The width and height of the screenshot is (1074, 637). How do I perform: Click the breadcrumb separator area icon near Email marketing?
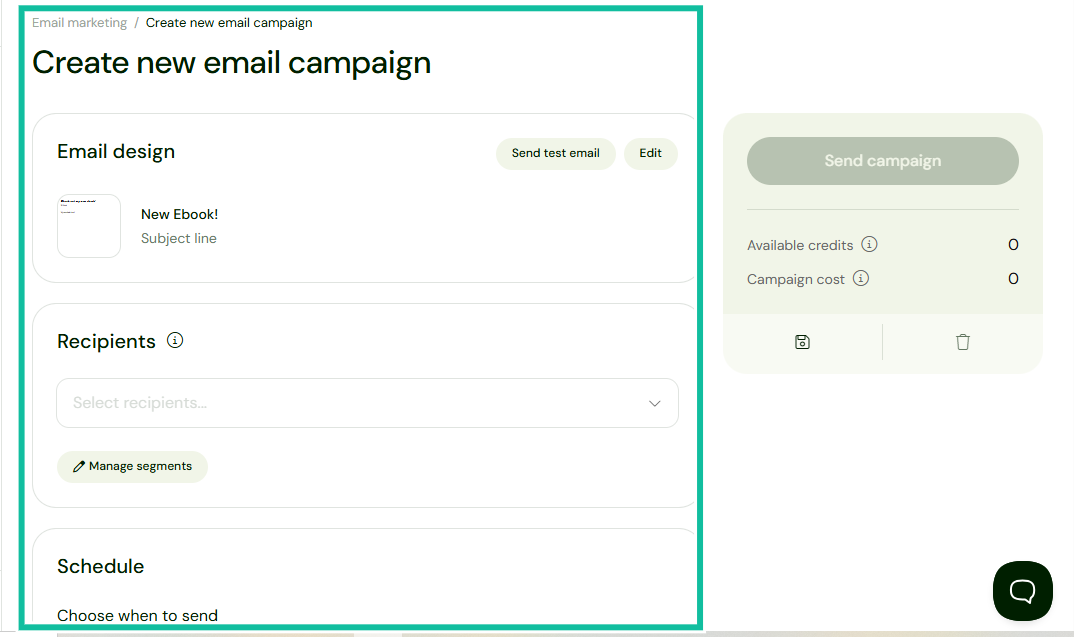(137, 22)
